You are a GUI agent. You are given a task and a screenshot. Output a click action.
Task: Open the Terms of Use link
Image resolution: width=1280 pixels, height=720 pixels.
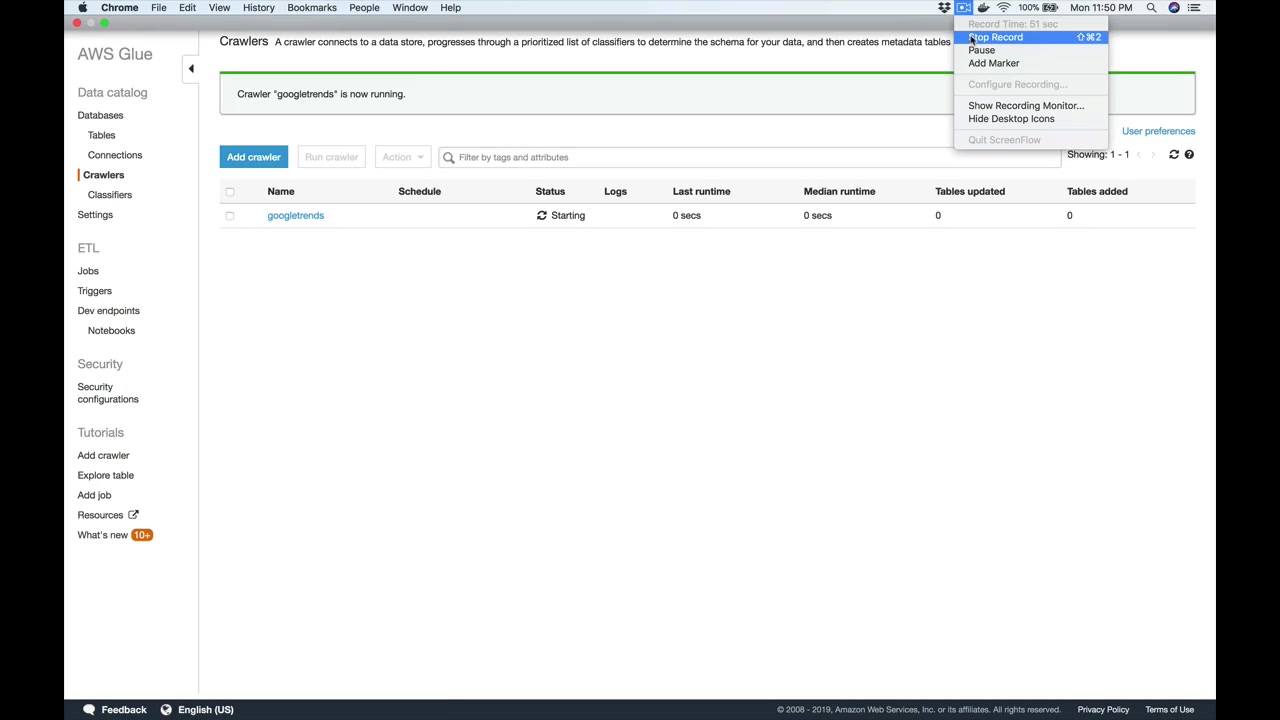(x=1169, y=710)
